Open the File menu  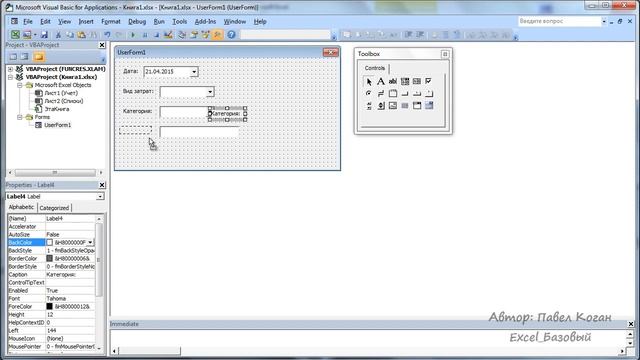pyautogui.click(x=28, y=22)
